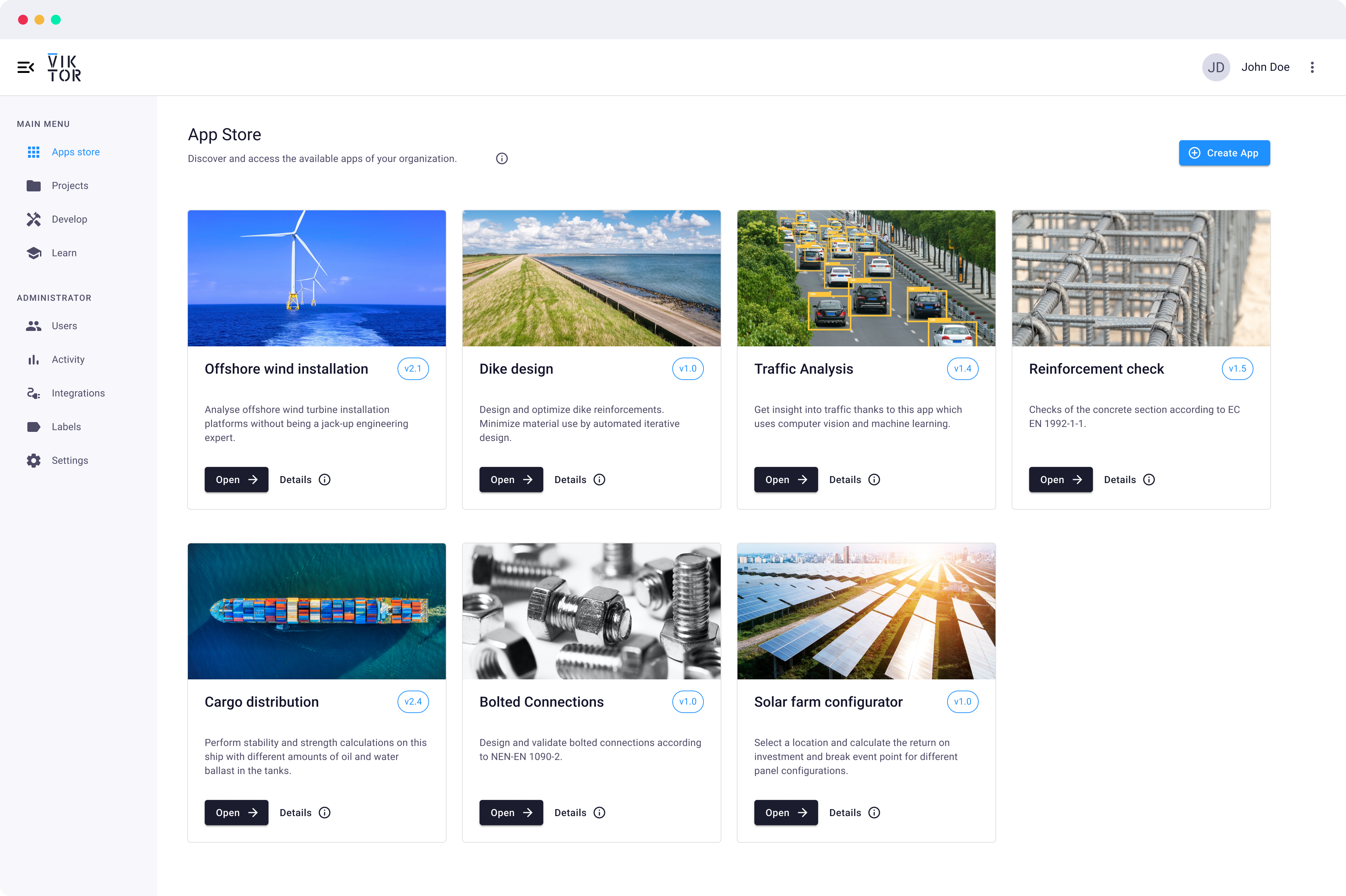The image size is (1346, 896).
Task: Open the Integrations icon in sidebar
Action: tap(34, 393)
